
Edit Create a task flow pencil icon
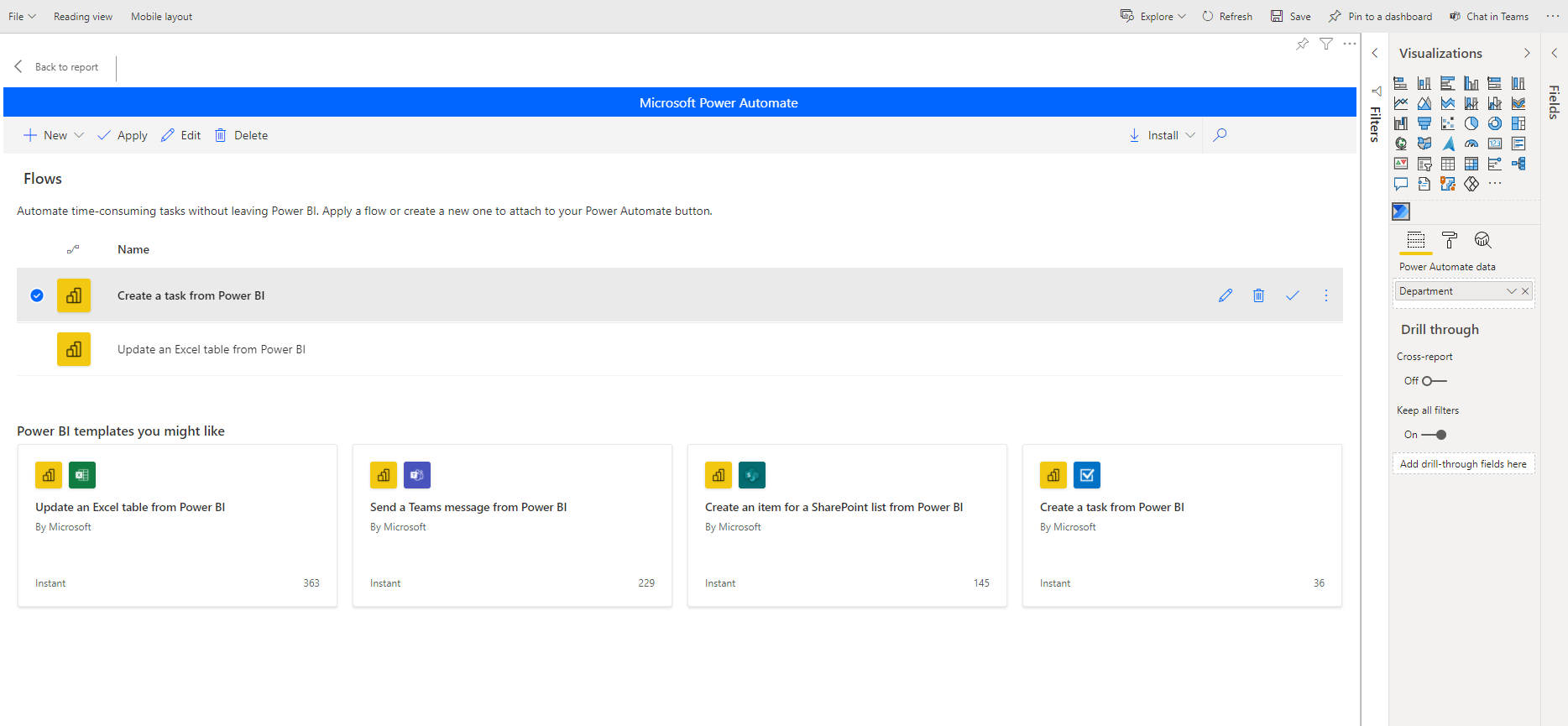point(1226,295)
